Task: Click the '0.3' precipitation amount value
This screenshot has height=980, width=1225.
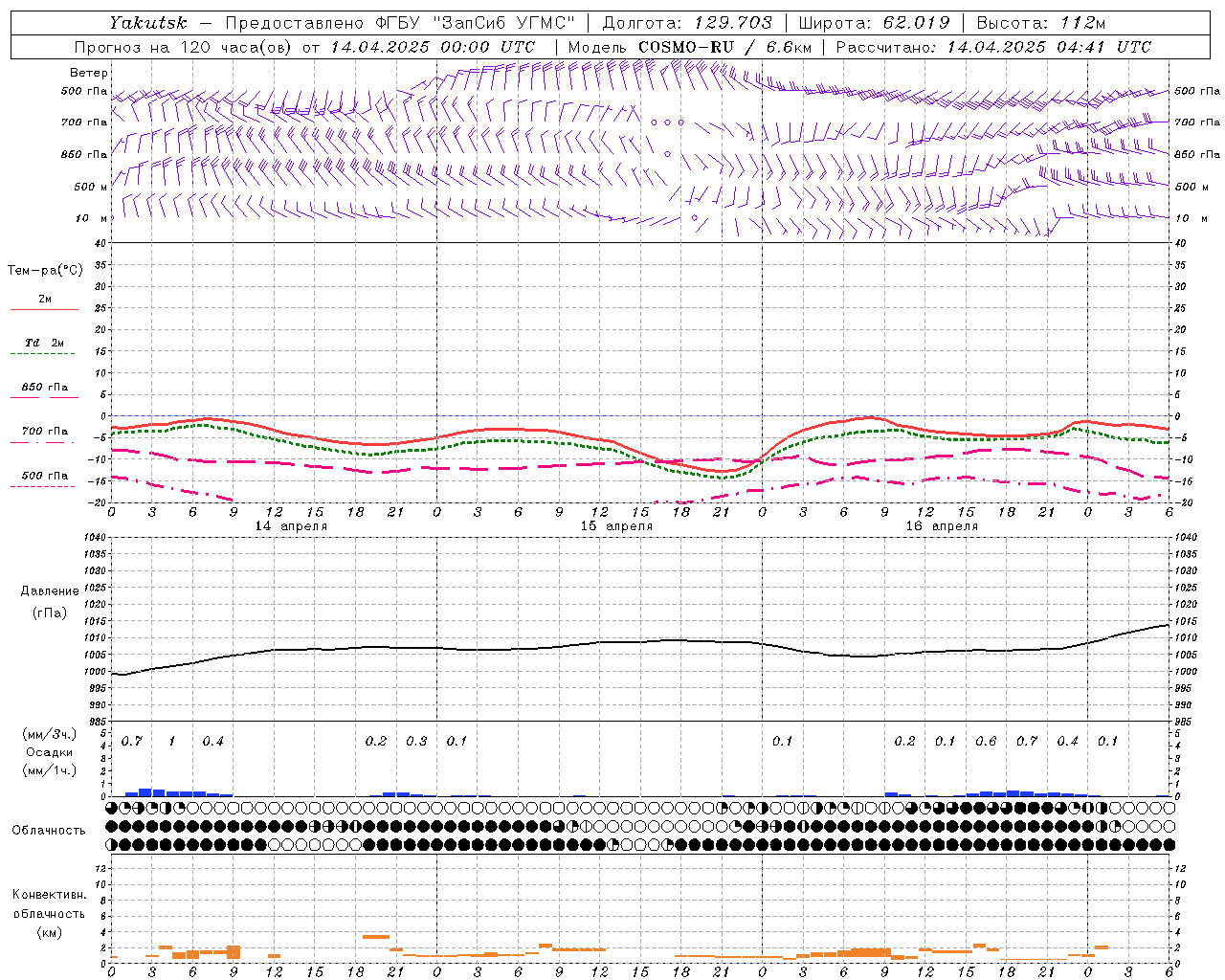Action: [x=416, y=742]
